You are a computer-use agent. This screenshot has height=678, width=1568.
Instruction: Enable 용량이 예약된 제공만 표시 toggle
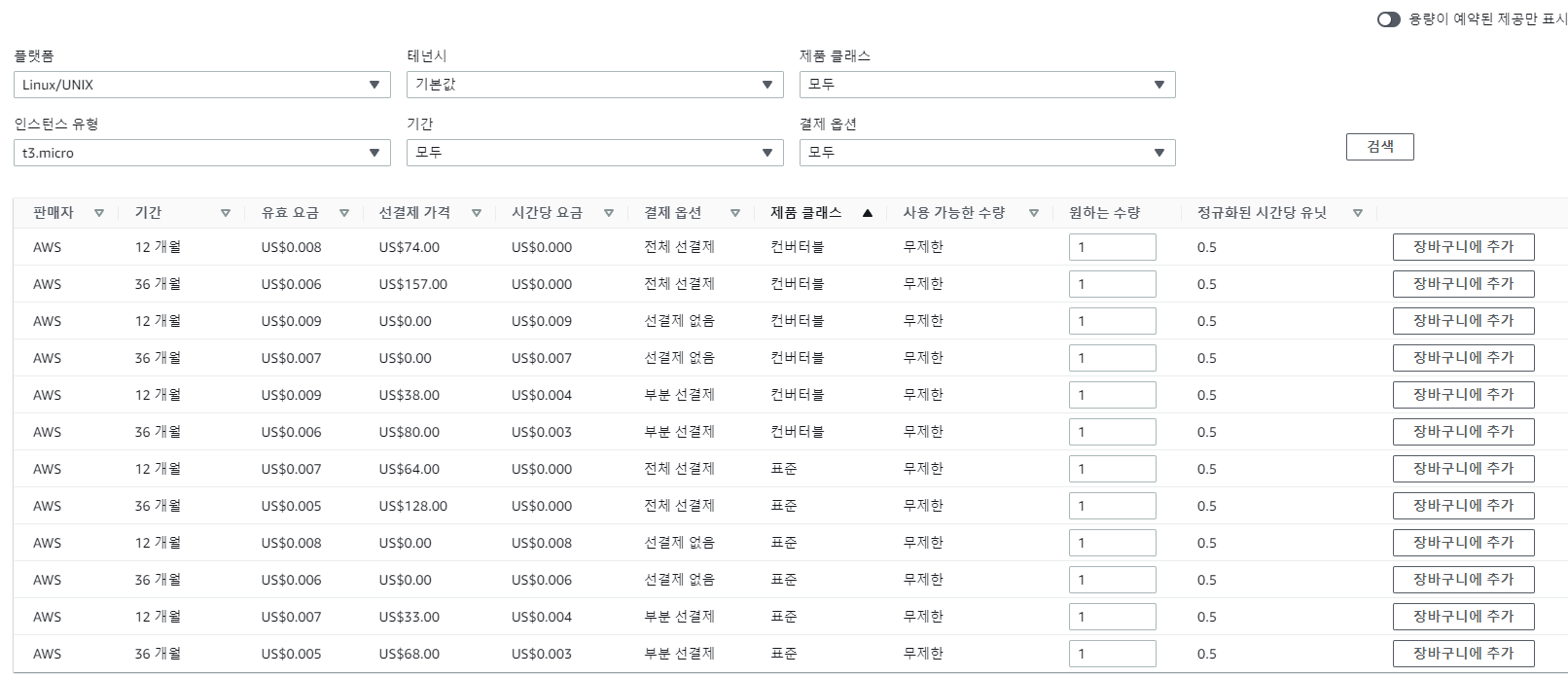point(1388,19)
